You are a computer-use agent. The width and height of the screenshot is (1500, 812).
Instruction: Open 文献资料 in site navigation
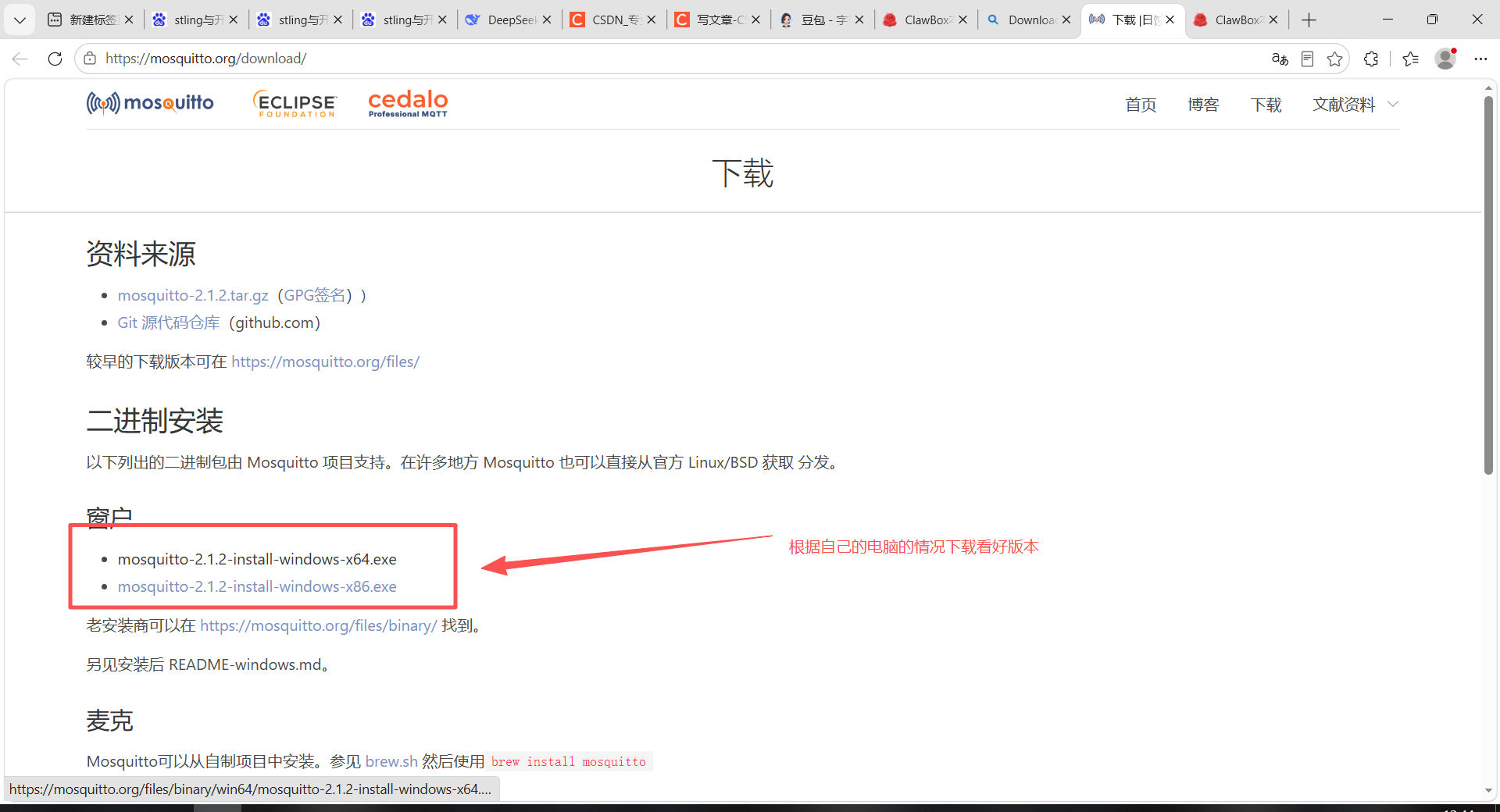(1344, 105)
